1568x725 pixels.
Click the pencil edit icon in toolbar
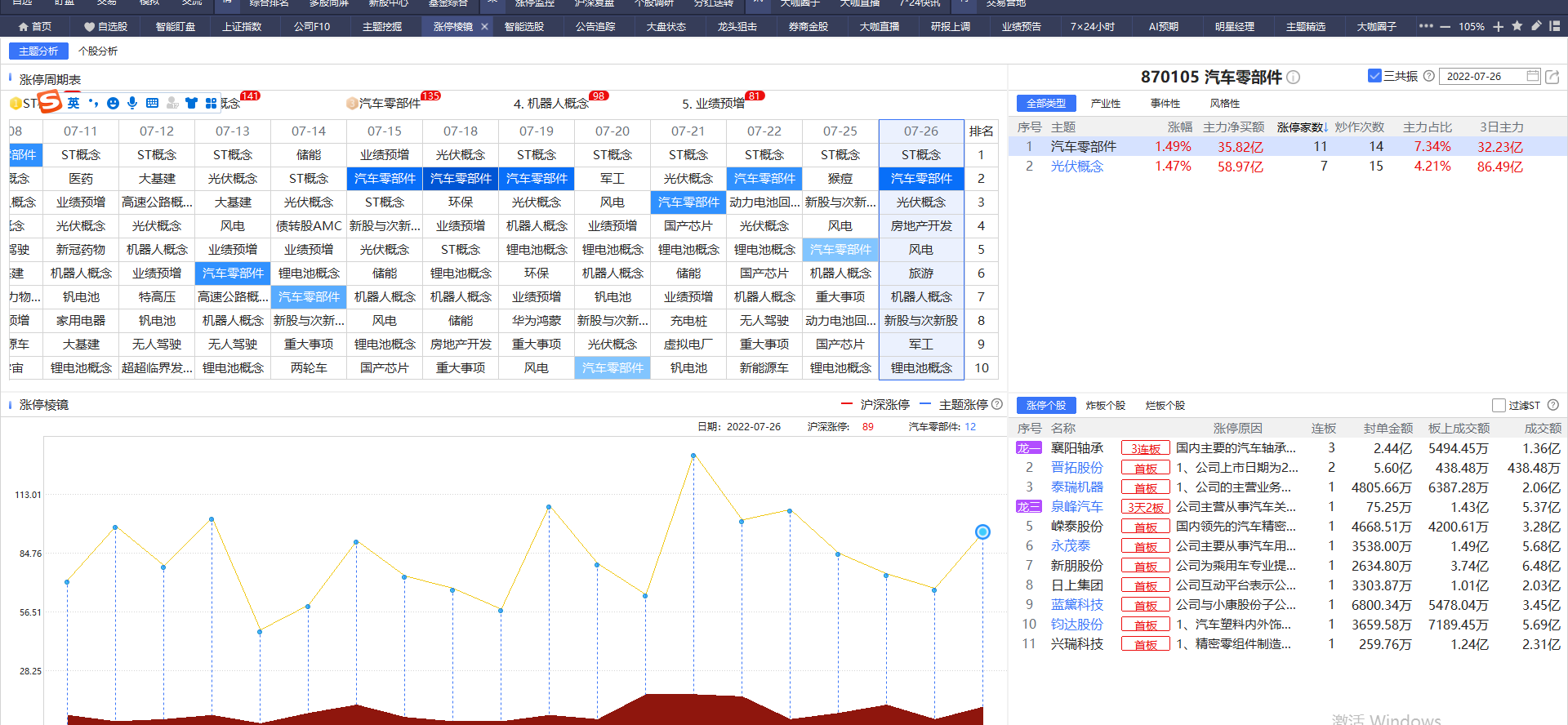(x=1535, y=26)
